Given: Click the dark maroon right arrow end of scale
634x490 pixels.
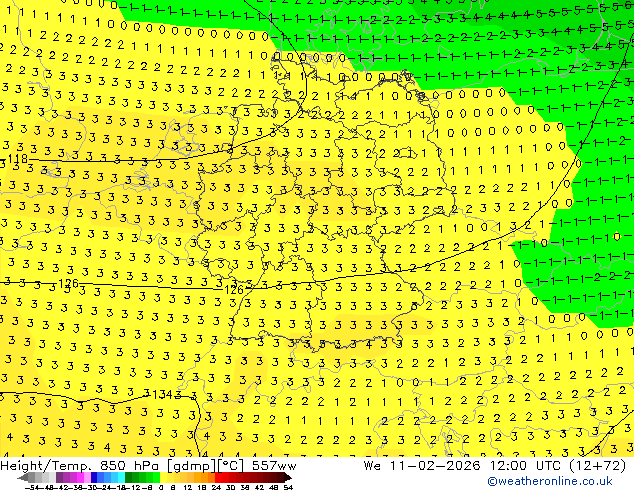Looking at the screenshot, I should (x=288, y=477).
